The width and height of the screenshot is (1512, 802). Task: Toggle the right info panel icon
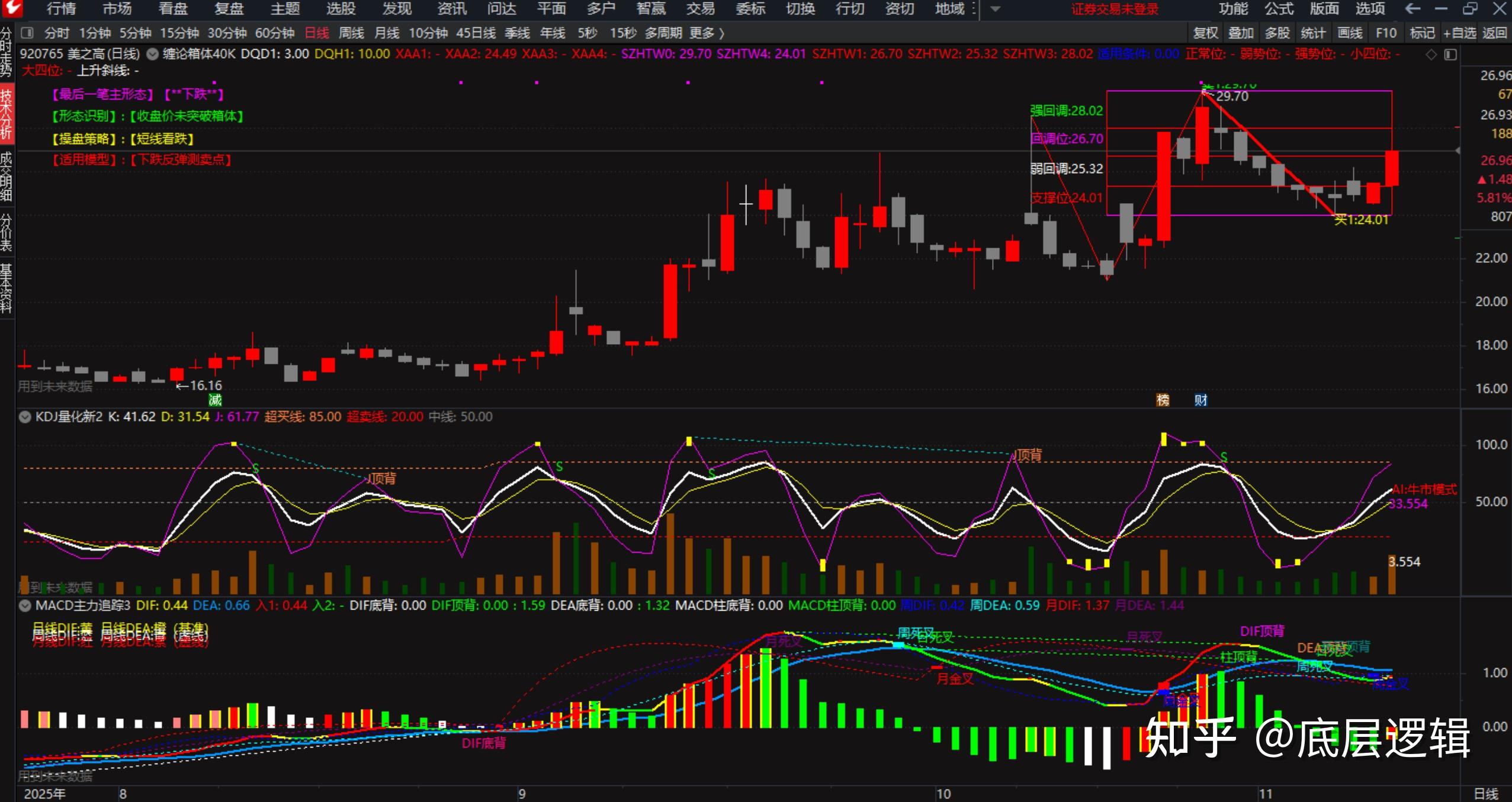click(x=1450, y=54)
